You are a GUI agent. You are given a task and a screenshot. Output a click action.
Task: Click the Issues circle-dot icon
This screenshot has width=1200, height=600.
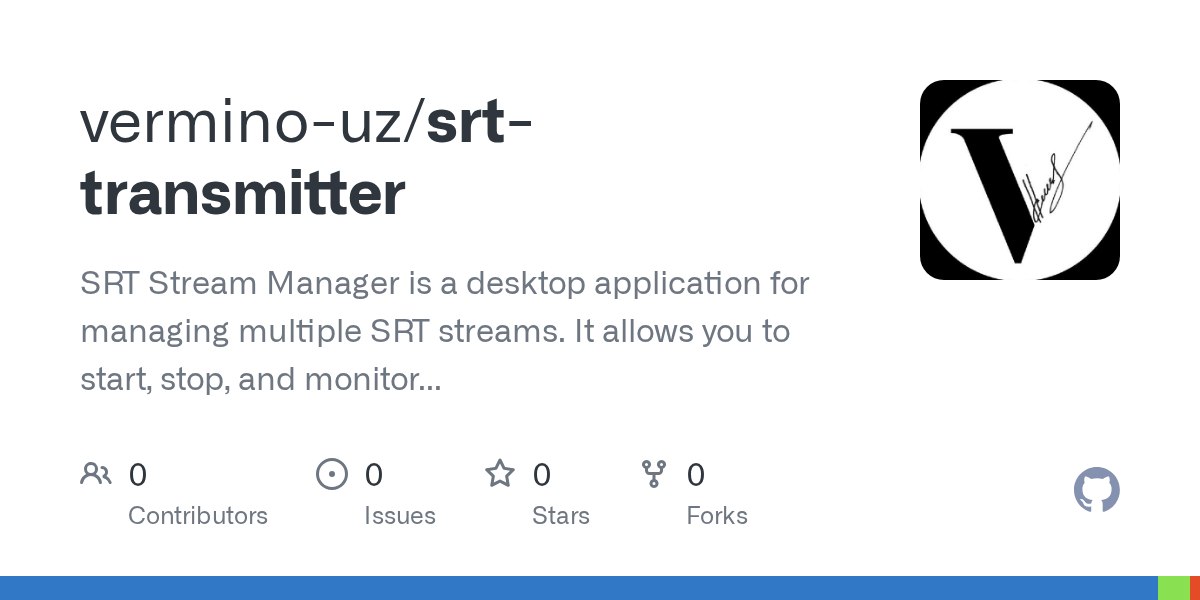pos(331,473)
